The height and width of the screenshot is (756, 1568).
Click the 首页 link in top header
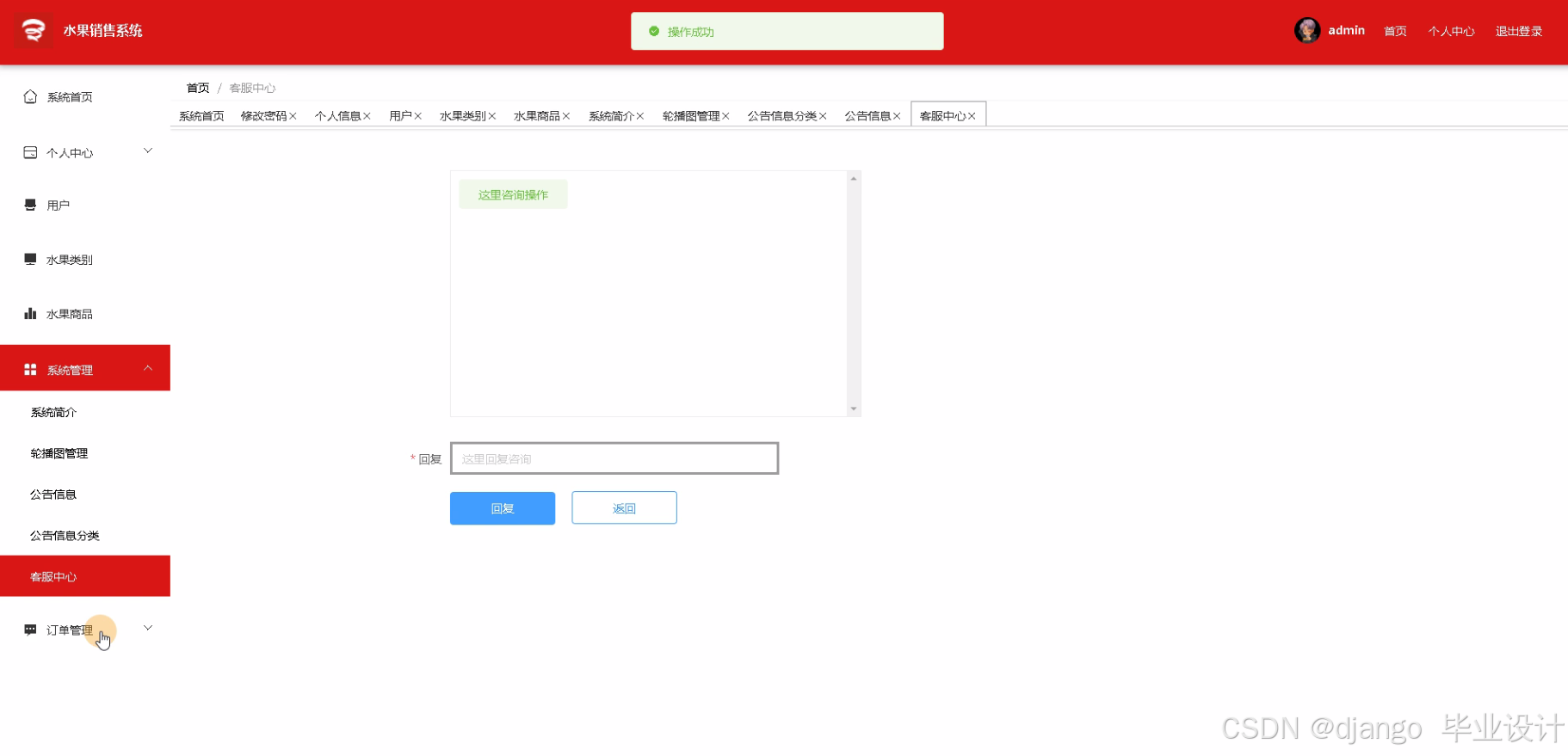[x=1395, y=31]
